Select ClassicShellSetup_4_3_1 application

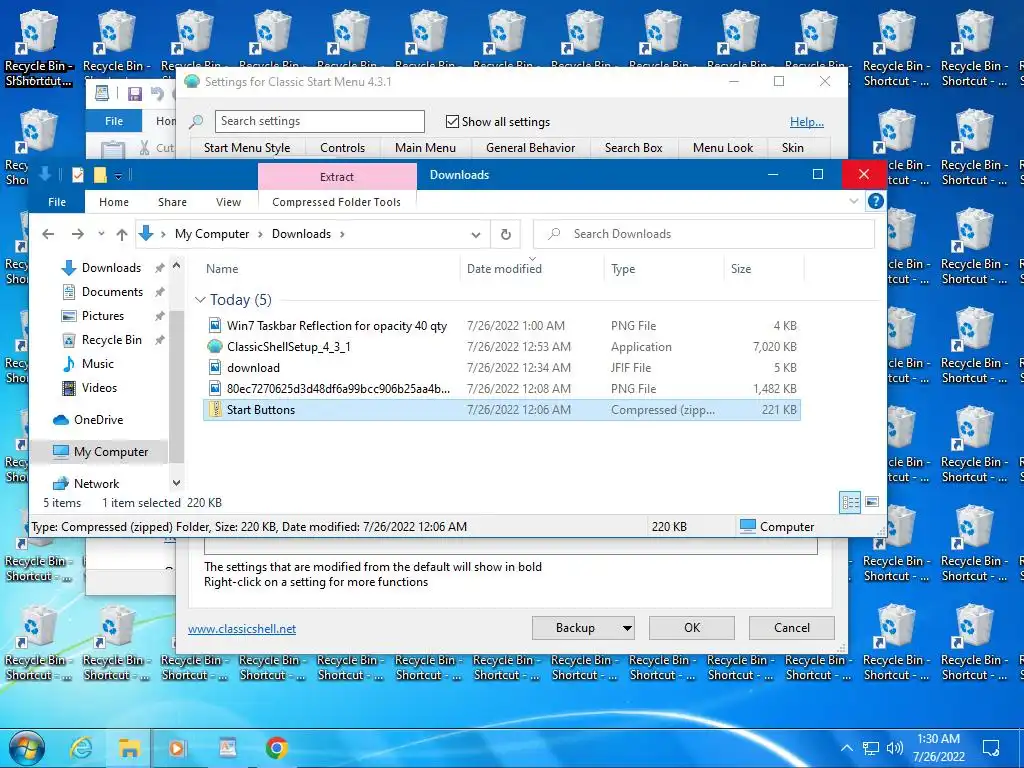pyautogui.click(x=502, y=347)
